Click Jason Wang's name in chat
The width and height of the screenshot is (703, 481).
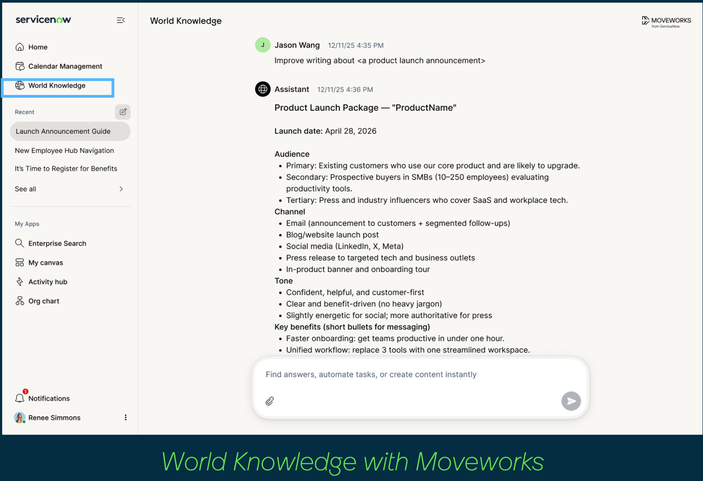[x=297, y=45]
